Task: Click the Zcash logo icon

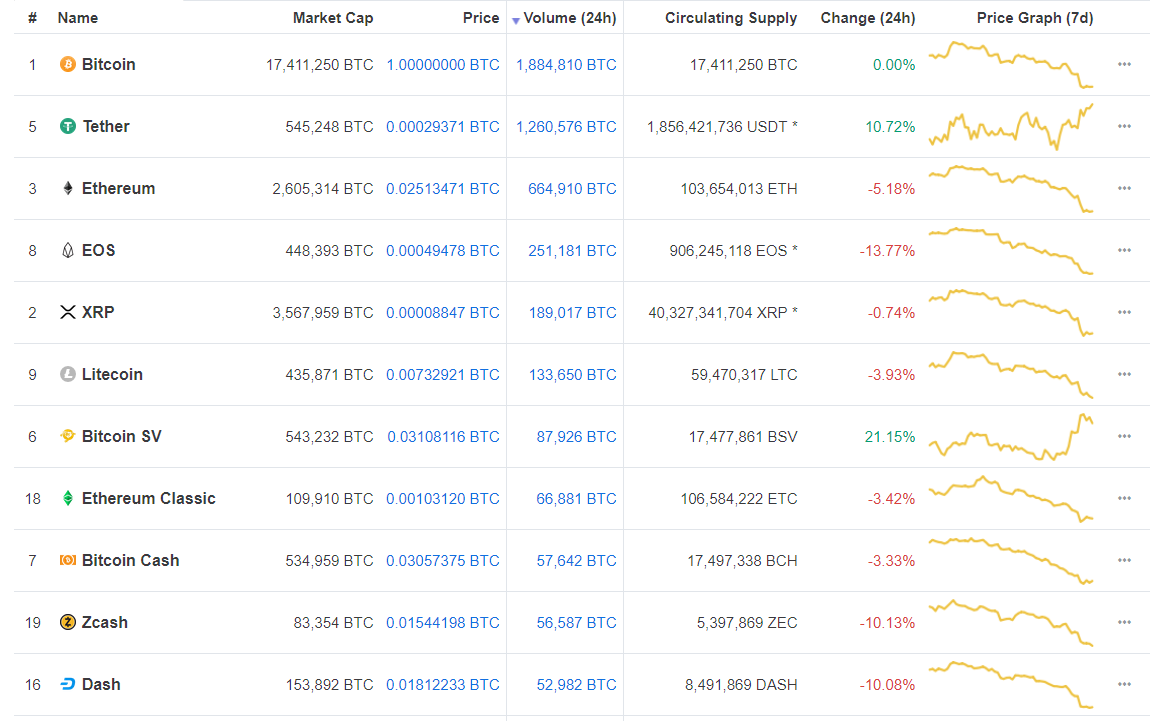Action: point(68,623)
